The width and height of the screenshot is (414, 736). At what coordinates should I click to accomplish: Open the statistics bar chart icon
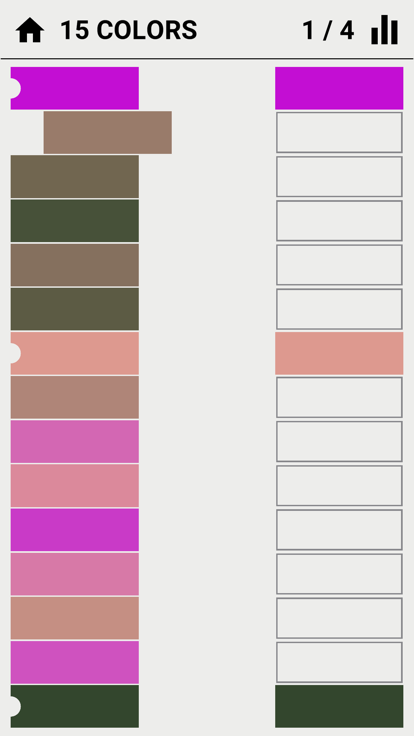point(384,30)
